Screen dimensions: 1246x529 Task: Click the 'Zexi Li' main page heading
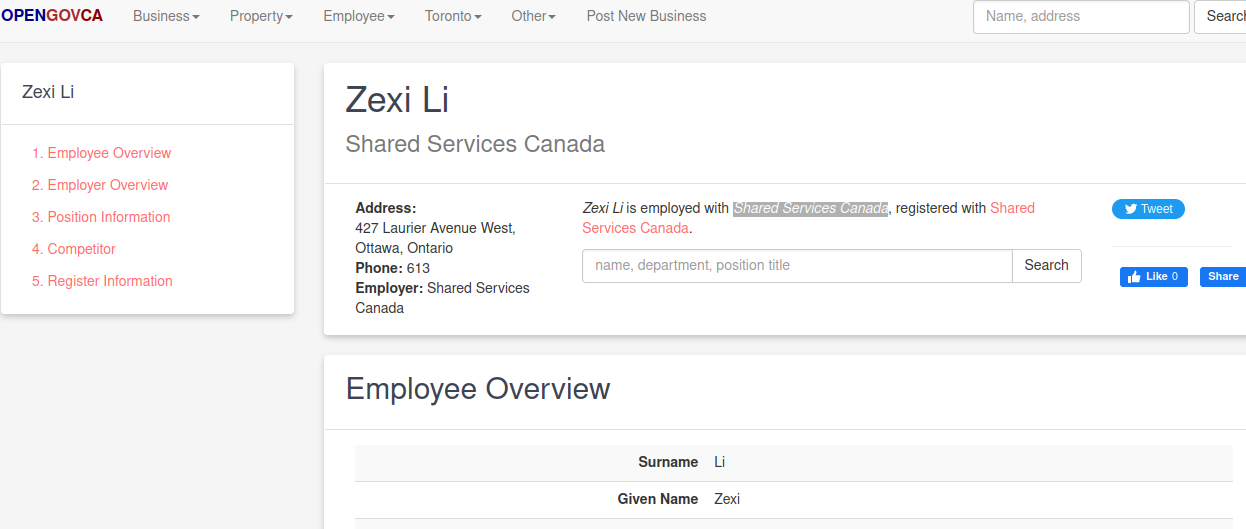397,100
